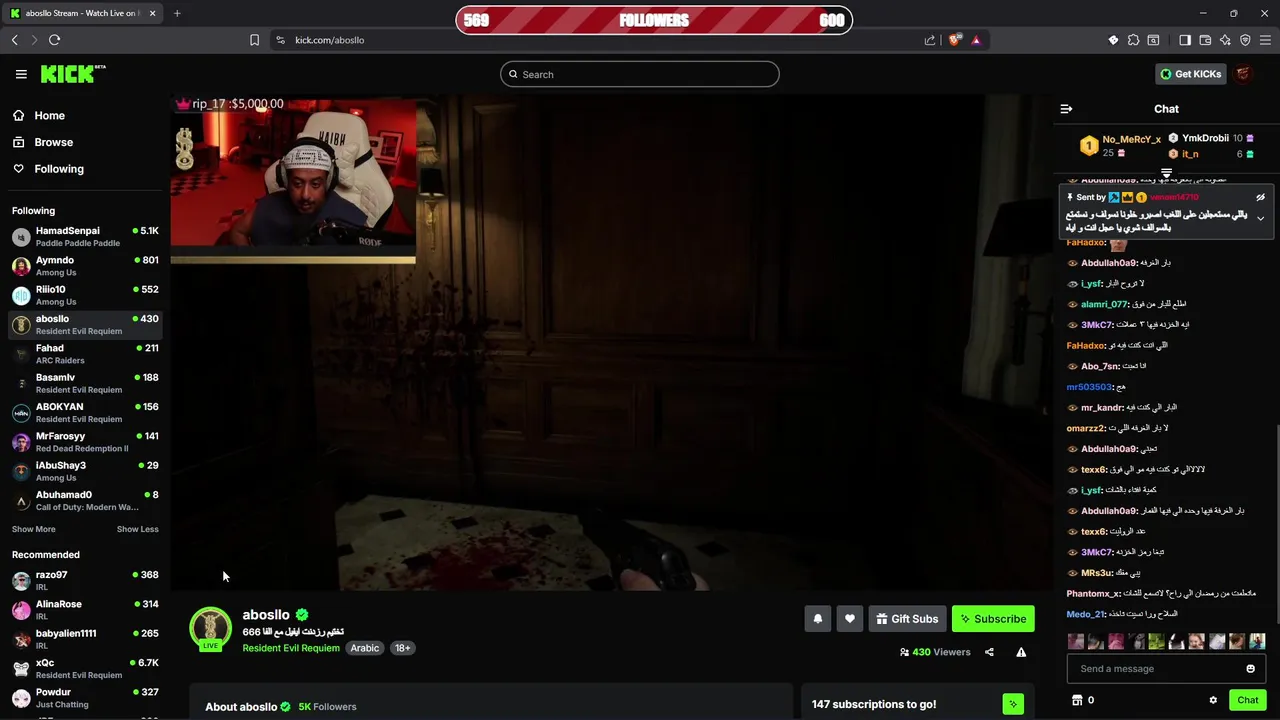Viewport: 1280px width, 720px height.
Task: Close the aboslloStream browser tab
Action: pos(152,13)
